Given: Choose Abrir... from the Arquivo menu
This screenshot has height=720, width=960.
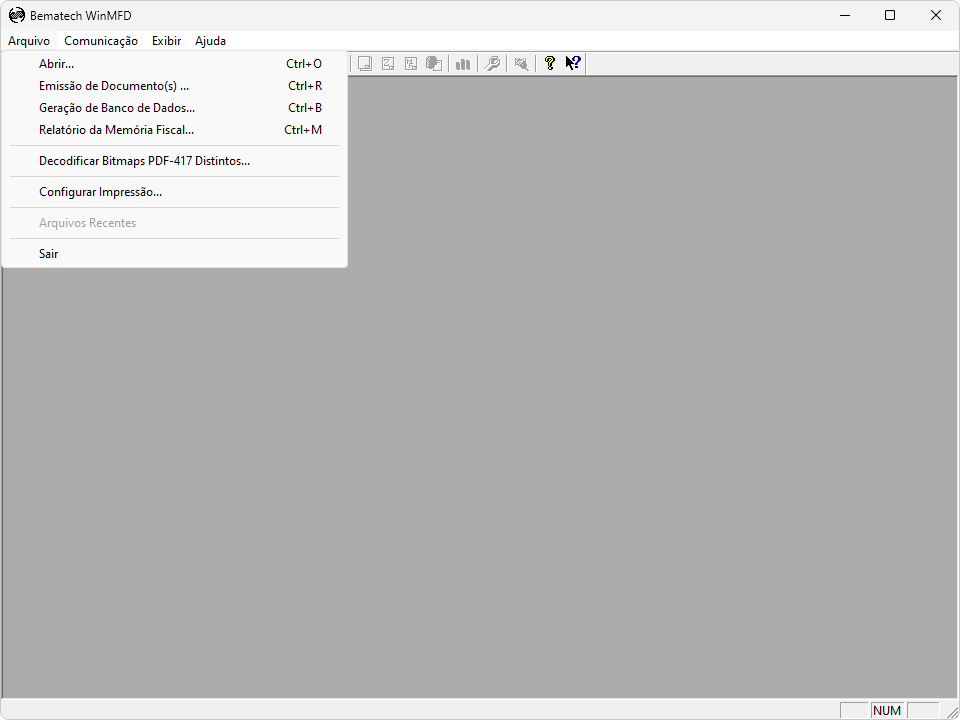Looking at the screenshot, I should point(174,64).
